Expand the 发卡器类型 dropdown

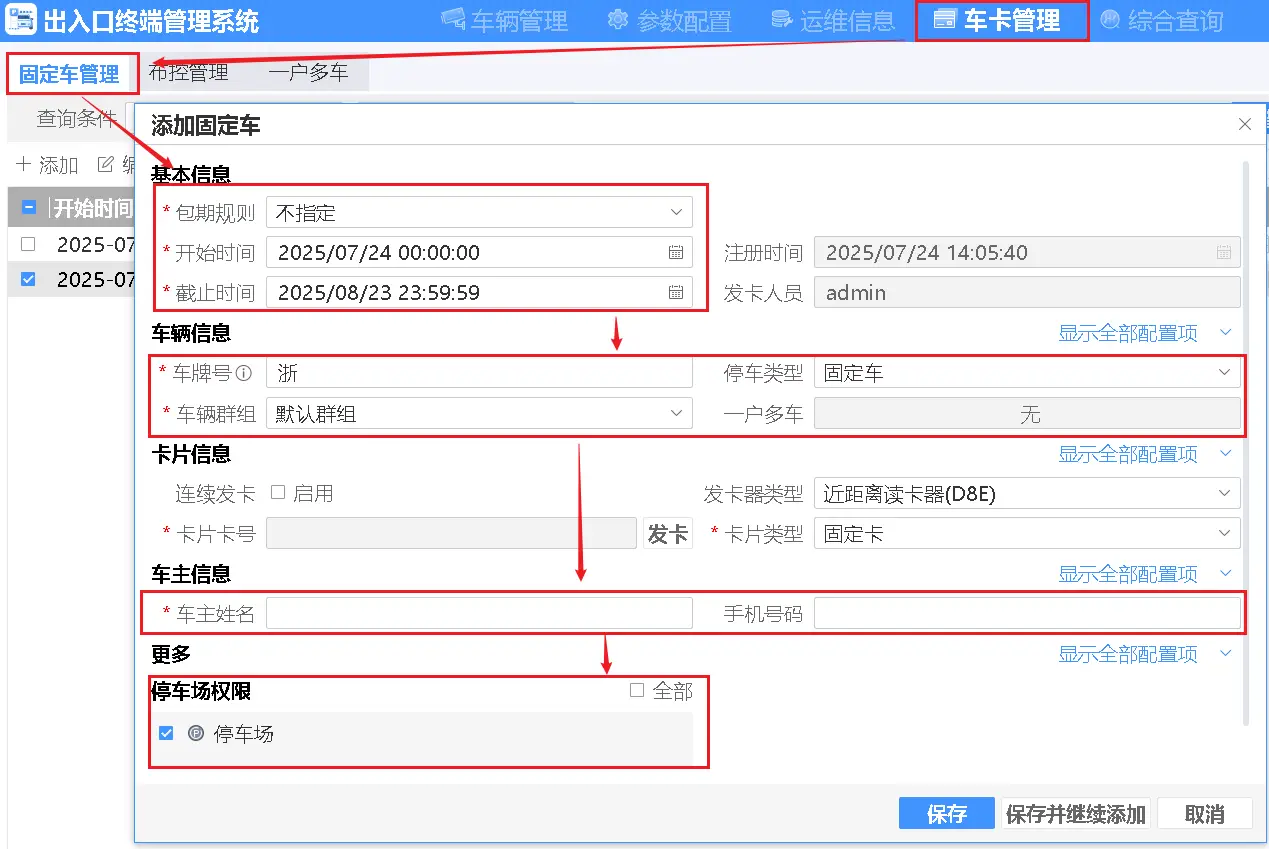(x=1026, y=494)
